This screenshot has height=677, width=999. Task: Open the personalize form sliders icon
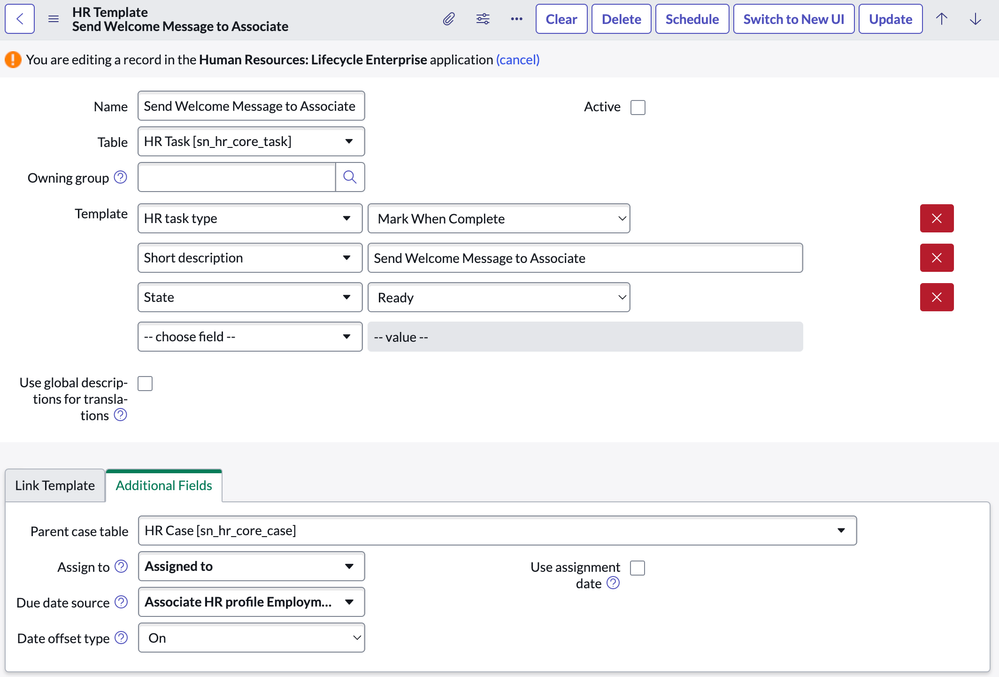[x=483, y=19]
